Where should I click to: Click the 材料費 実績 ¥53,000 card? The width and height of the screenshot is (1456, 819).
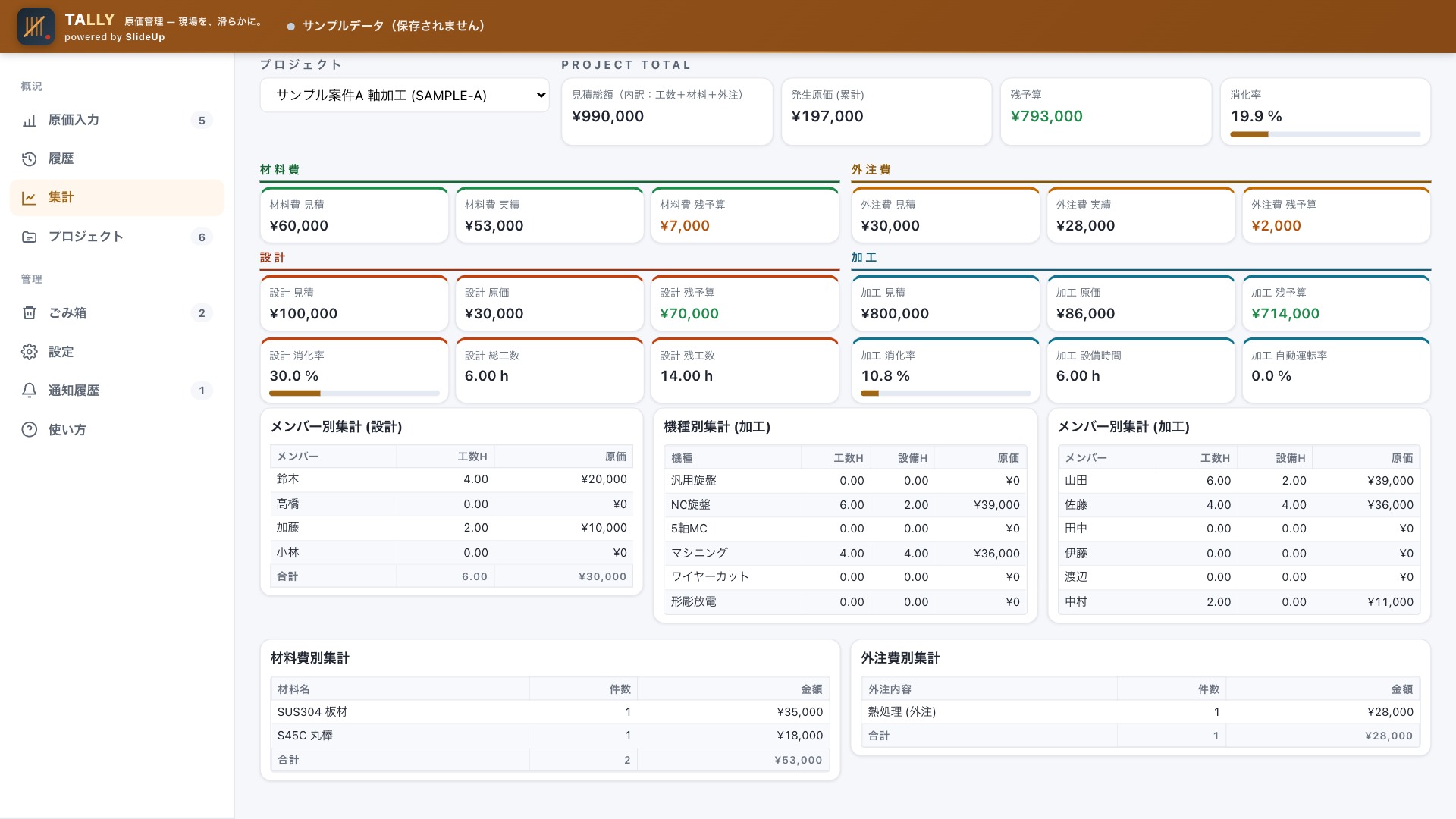tap(550, 215)
